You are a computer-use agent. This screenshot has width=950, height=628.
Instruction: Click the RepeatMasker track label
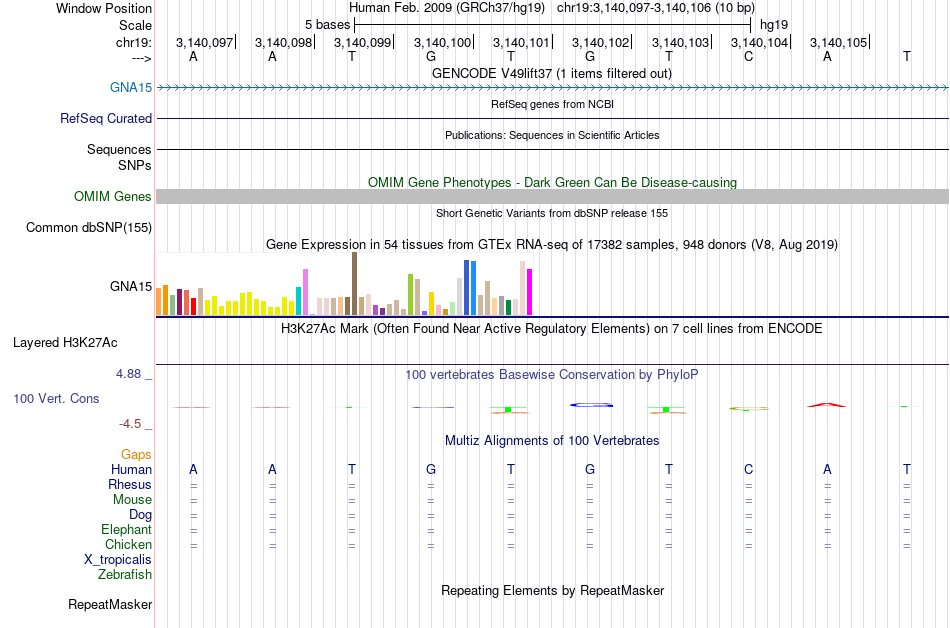pyautogui.click(x=110, y=604)
